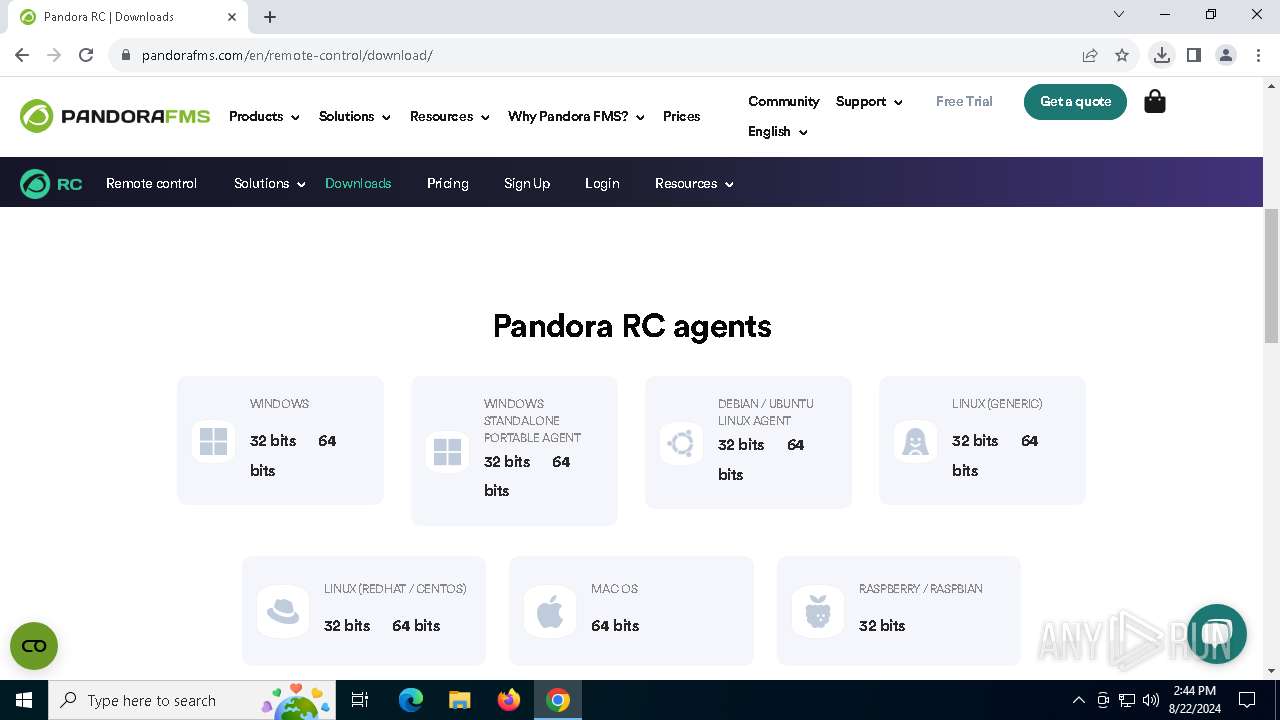This screenshot has width=1280, height=720.
Task: Expand the top Solutions dropdown menu
Action: pos(354,117)
